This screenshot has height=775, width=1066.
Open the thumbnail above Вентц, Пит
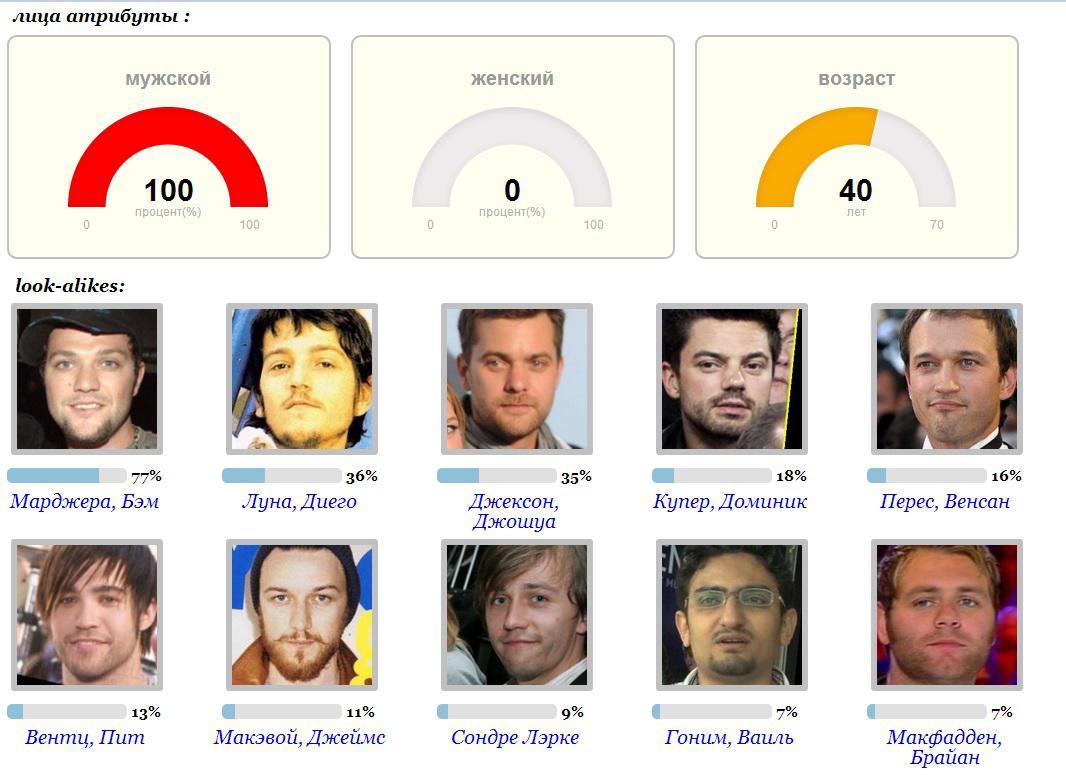[x=87, y=615]
